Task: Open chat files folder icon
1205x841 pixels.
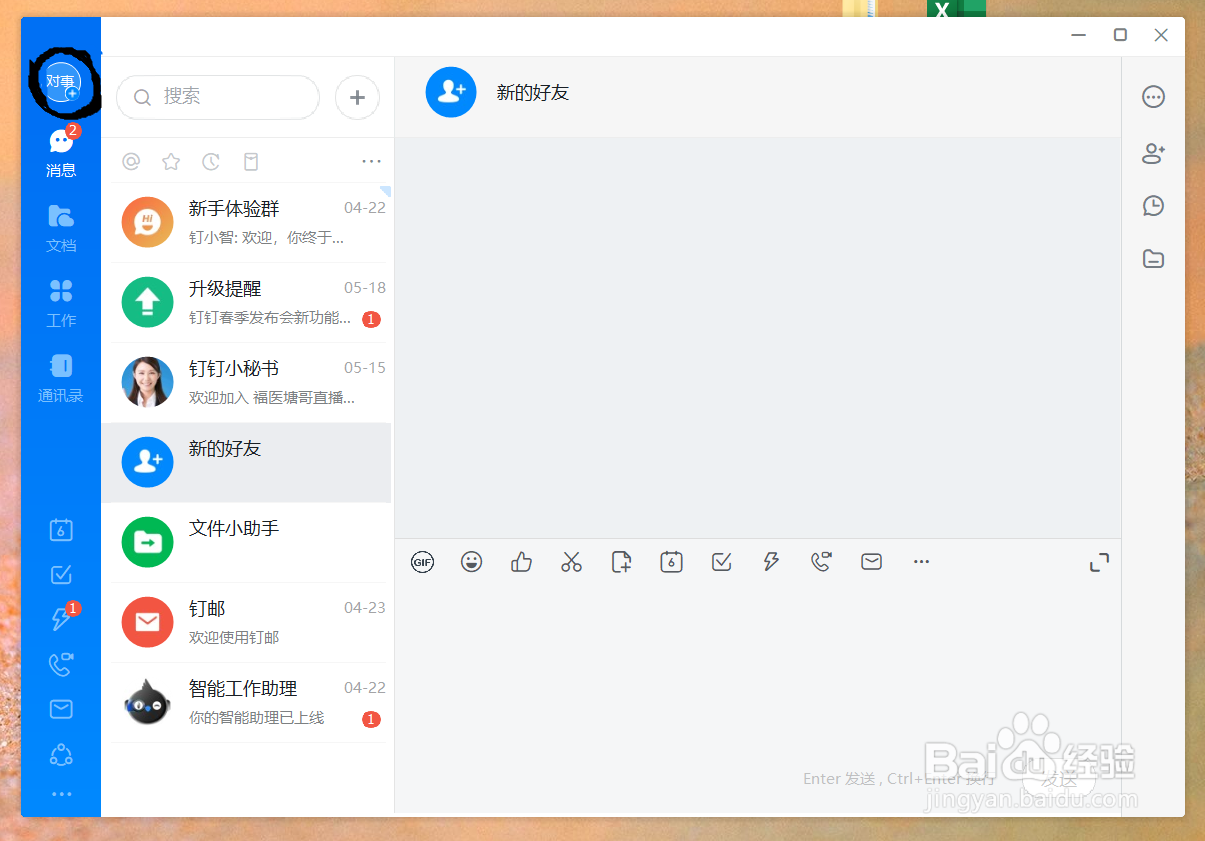Action: (1154, 259)
